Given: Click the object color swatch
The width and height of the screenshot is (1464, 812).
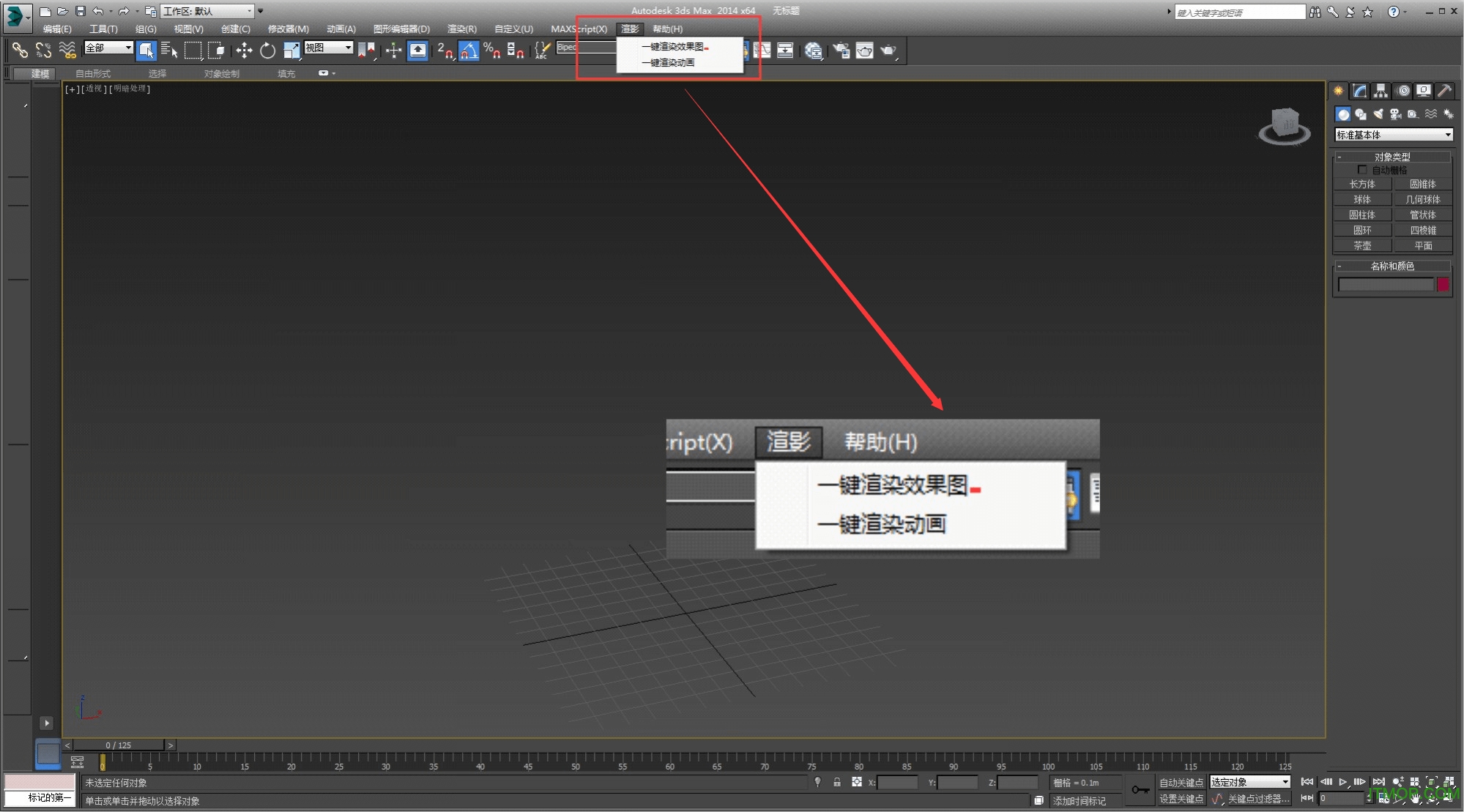Looking at the screenshot, I should point(1443,285).
